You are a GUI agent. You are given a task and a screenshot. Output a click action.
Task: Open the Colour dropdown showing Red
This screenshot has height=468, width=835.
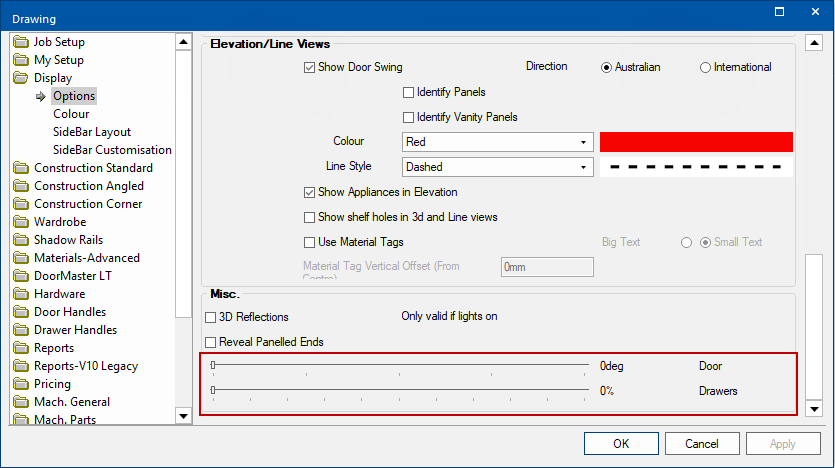(x=497, y=142)
